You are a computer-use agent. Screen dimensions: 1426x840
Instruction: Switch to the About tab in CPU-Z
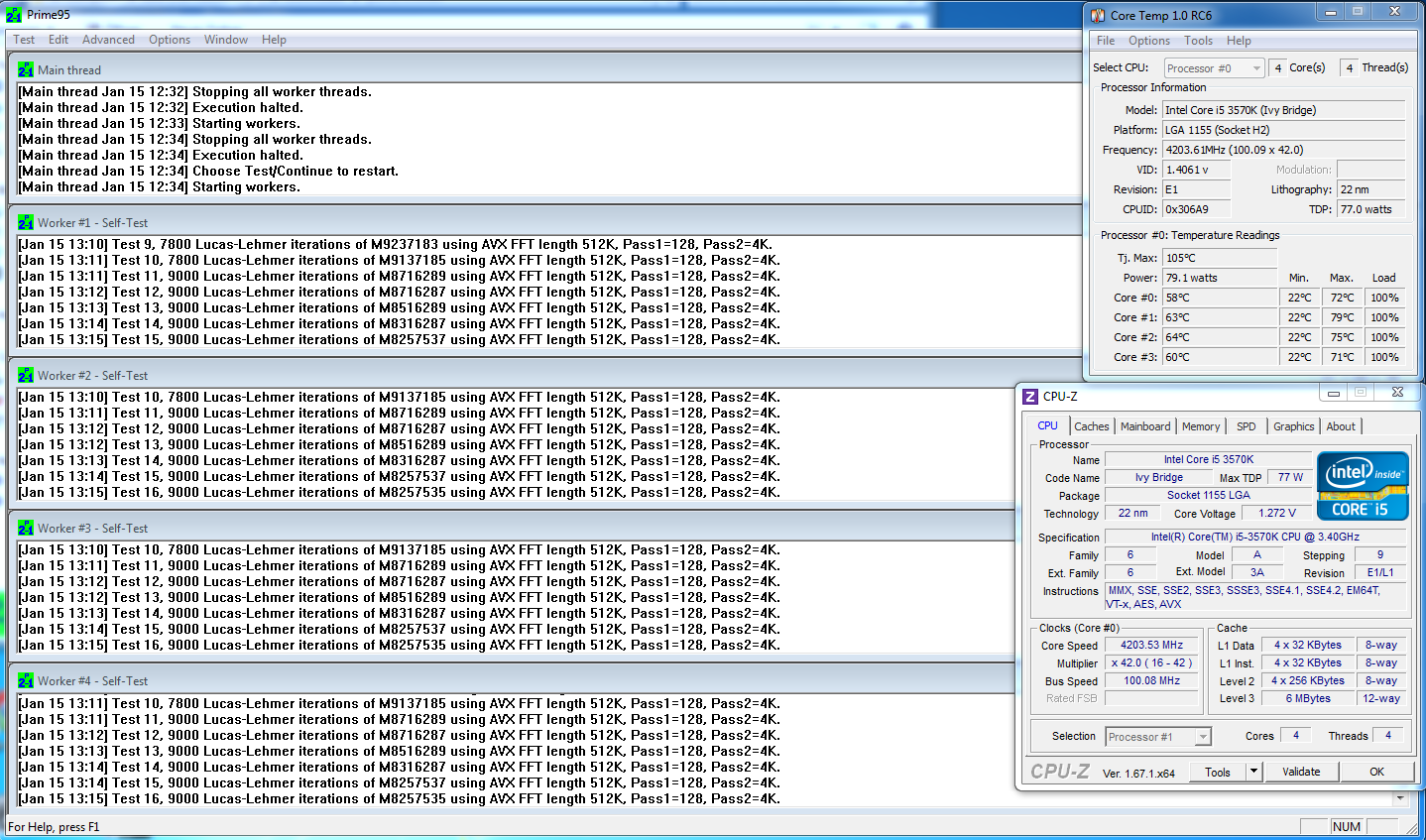(x=1341, y=426)
